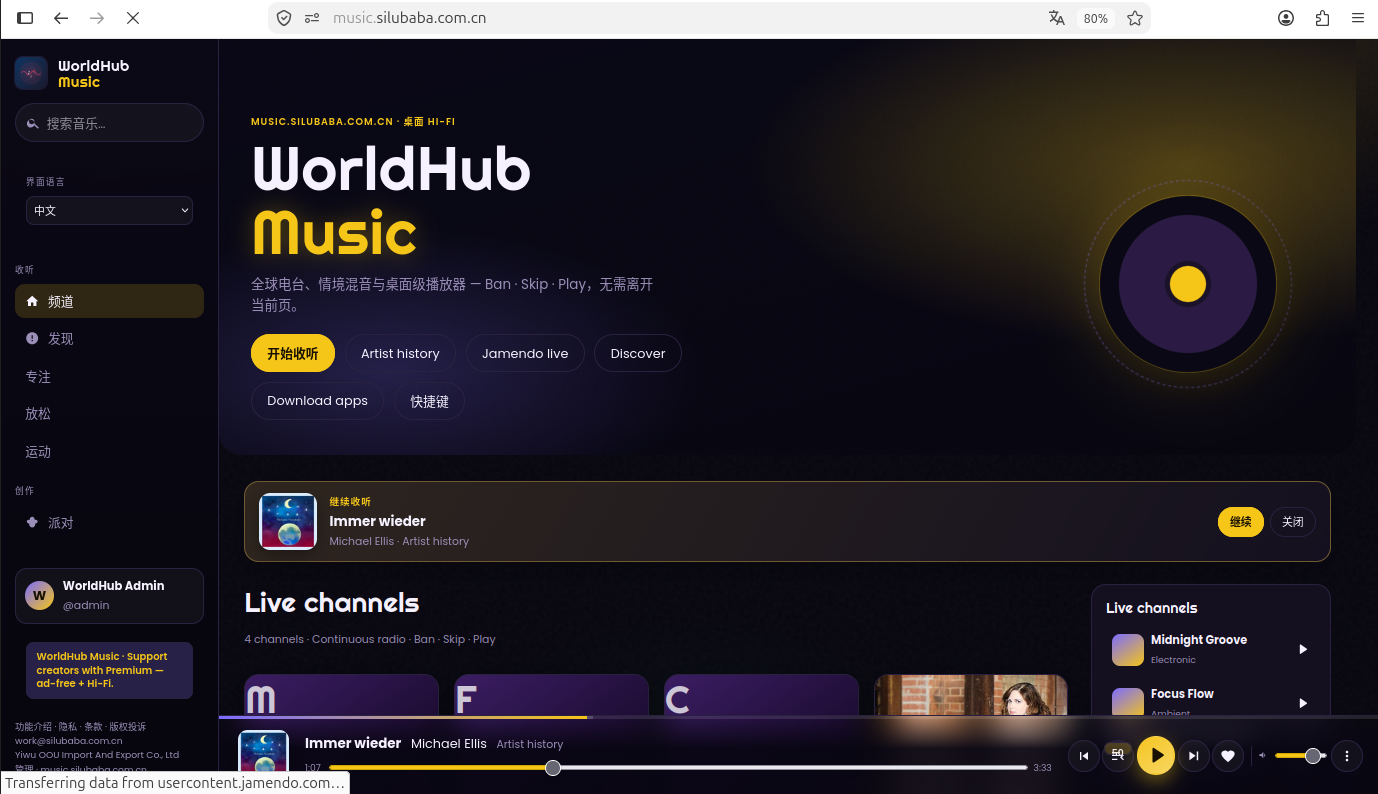1378x794 pixels.
Task: Select the 频道 sidebar item
Action: 109,301
